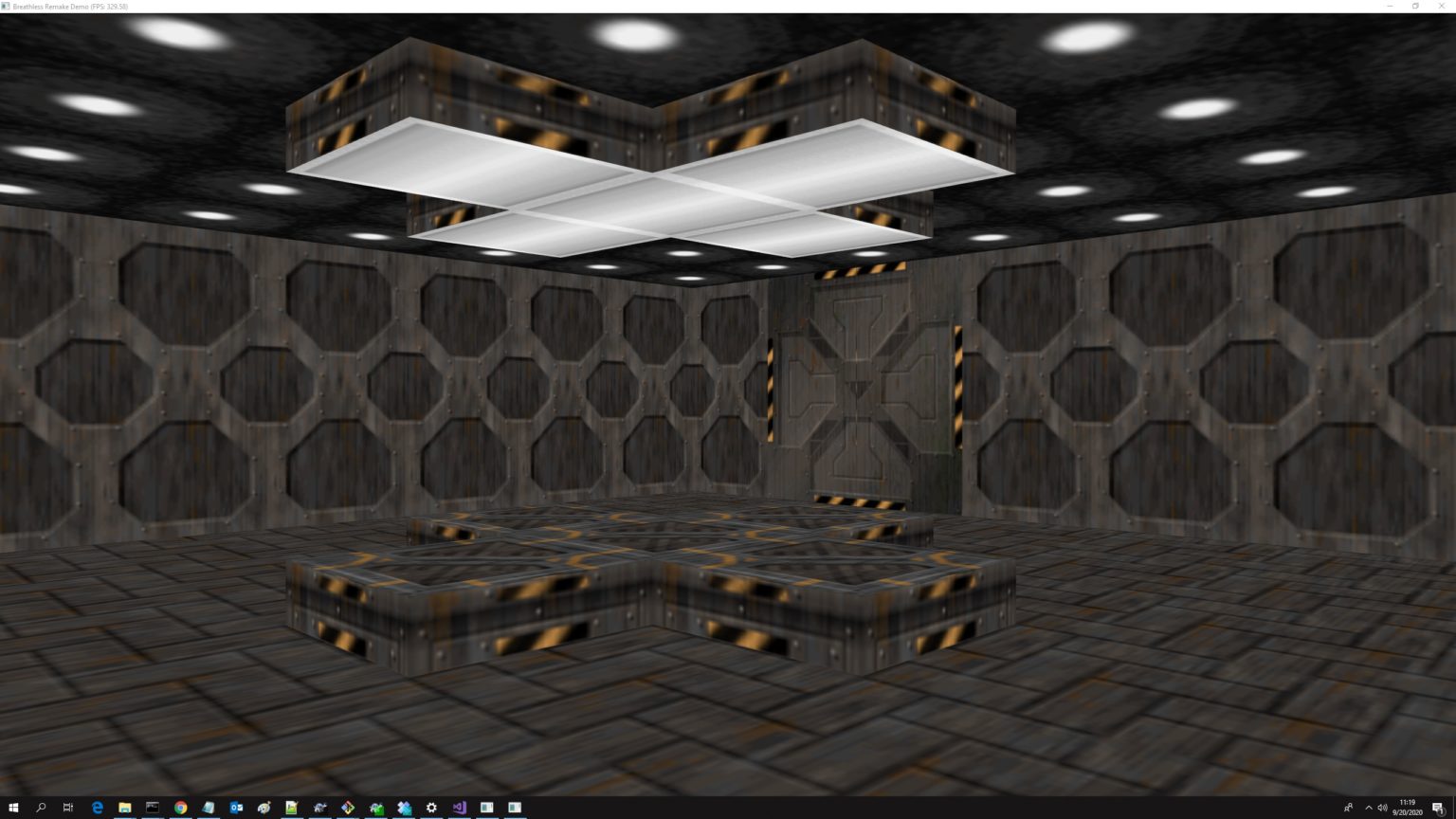Open taskbar Search magnifier
The height and width of the screenshot is (819, 1456).
click(x=41, y=808)
